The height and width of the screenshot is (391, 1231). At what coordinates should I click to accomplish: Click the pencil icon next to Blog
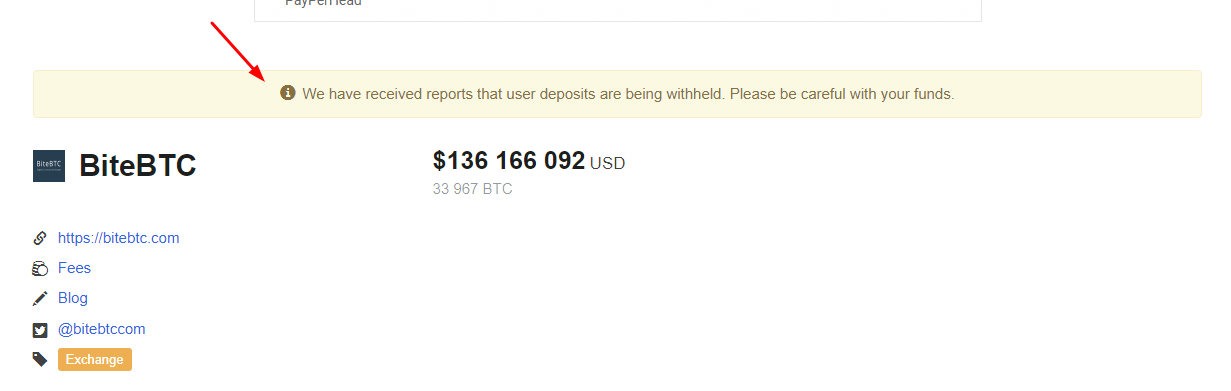point(40,298)
